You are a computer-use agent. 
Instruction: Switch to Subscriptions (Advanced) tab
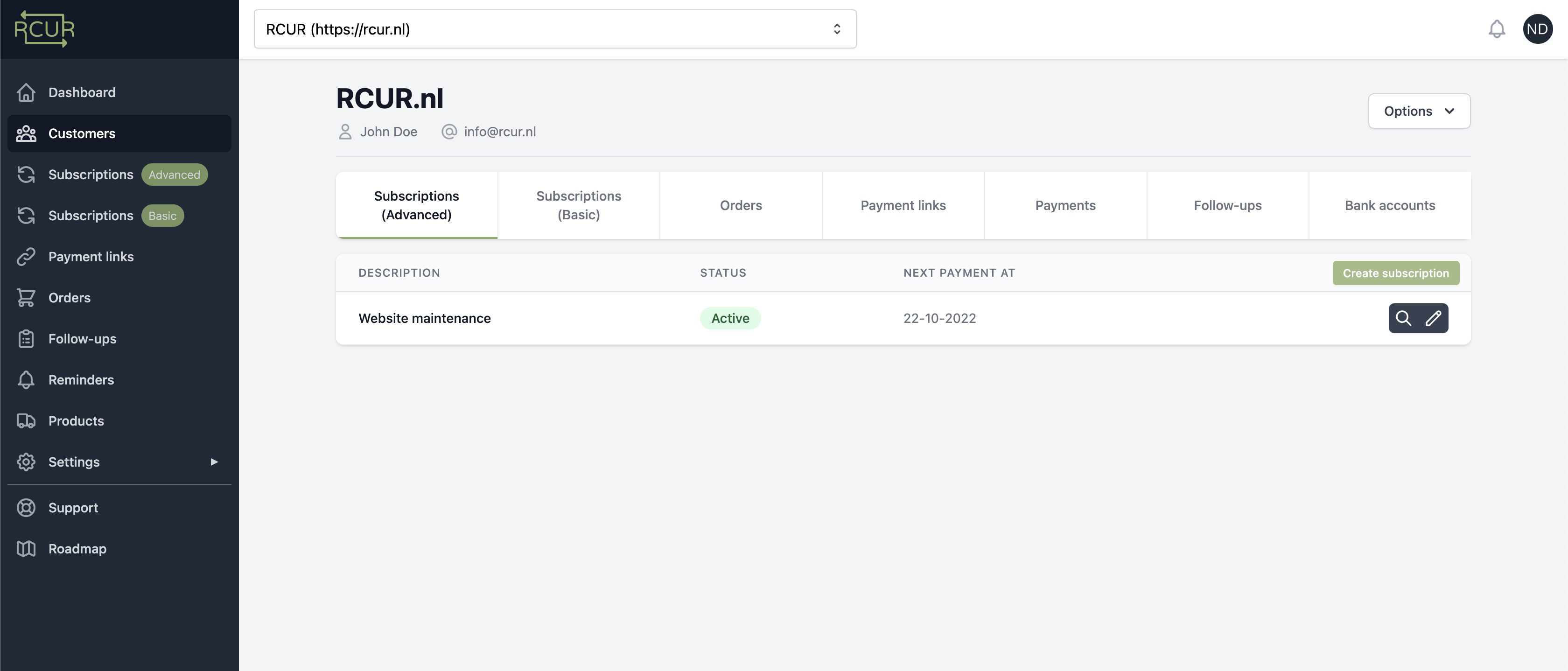click(x=417, y=205)
